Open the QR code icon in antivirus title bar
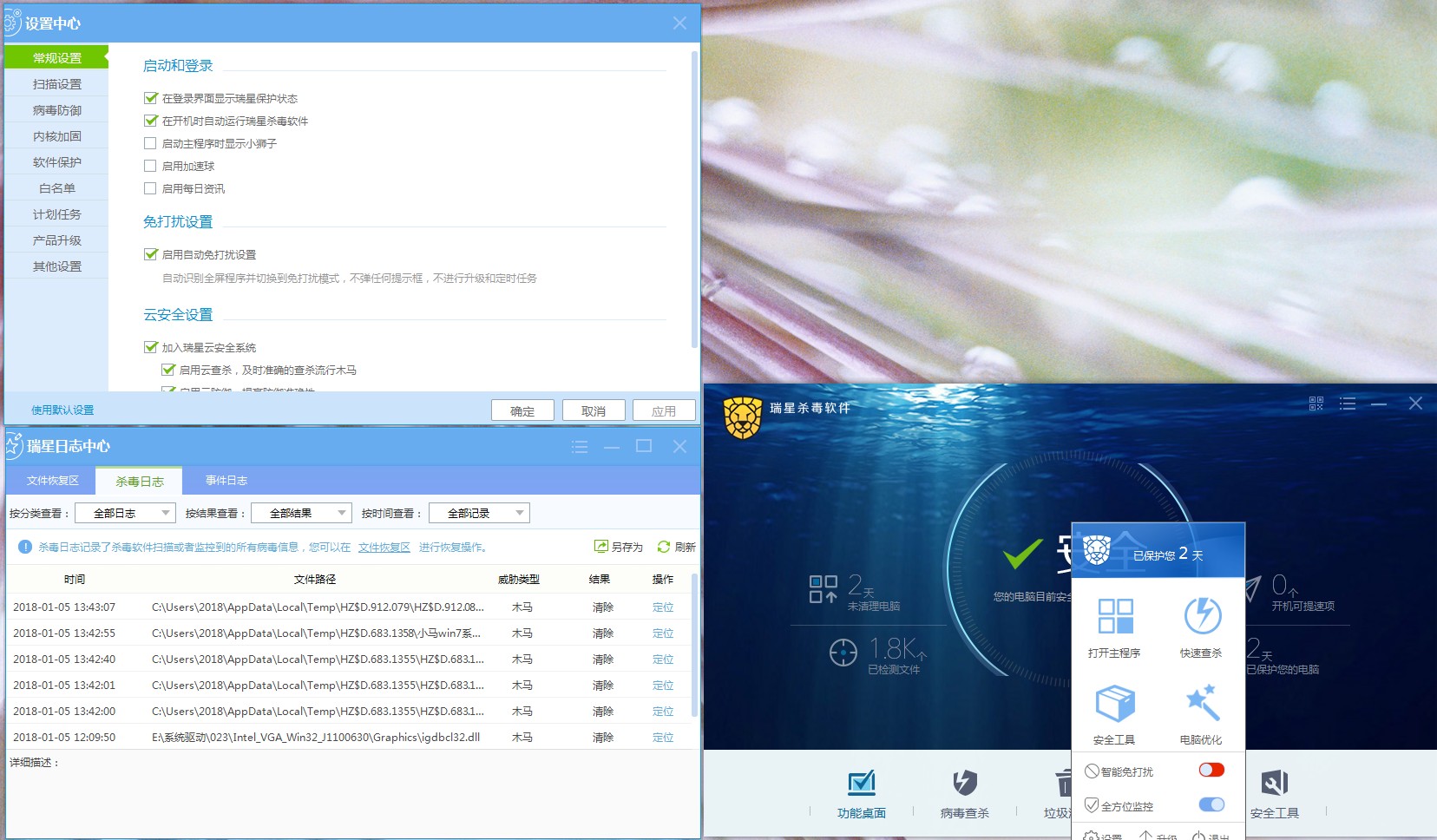The width and height of the screenshot is (1437, 840). [1316, 404]
